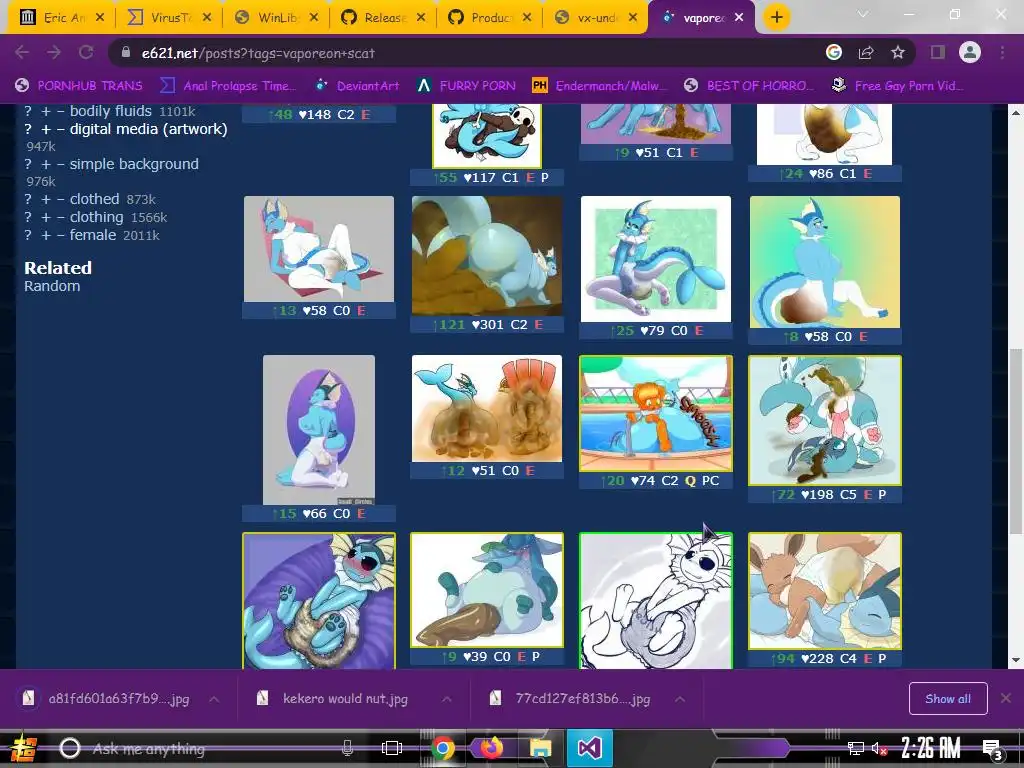The image size is (1024, 768).
Task: Click the network status tray icon
Action: click(x=856, y=748)
